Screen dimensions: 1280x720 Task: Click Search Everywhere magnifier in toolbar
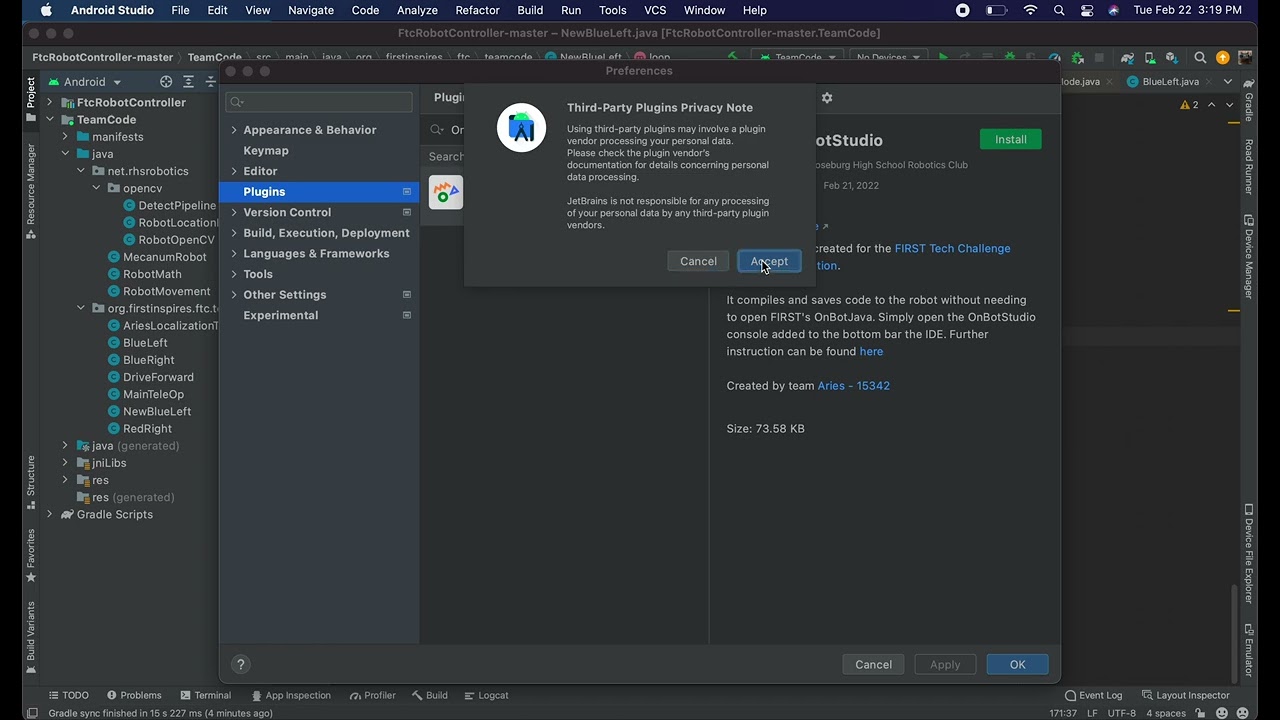1200,58
